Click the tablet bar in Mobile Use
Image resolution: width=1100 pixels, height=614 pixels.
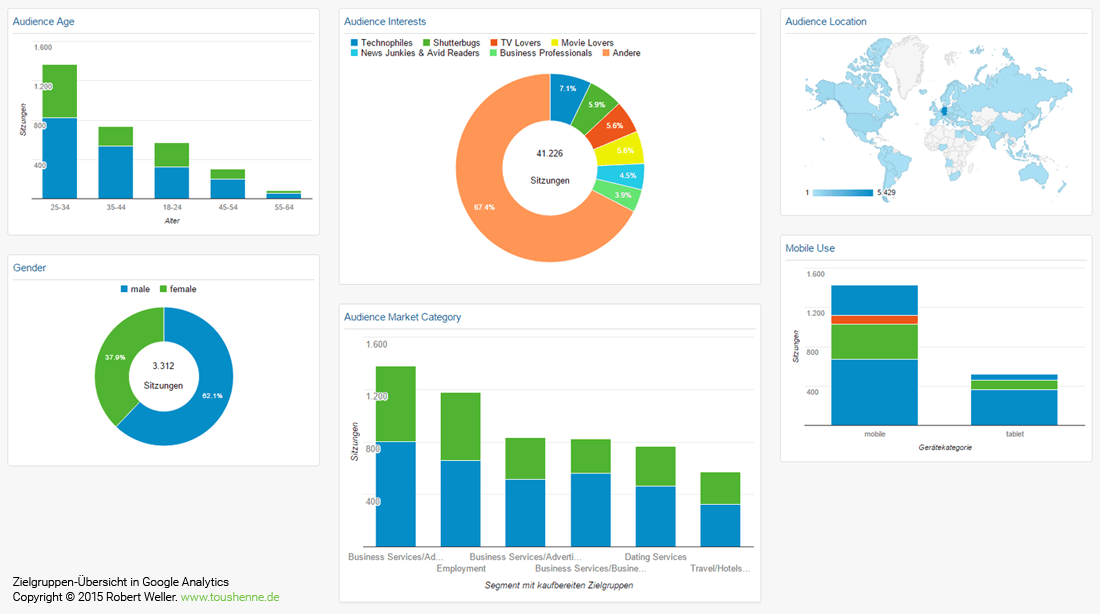coord(1014,400)
